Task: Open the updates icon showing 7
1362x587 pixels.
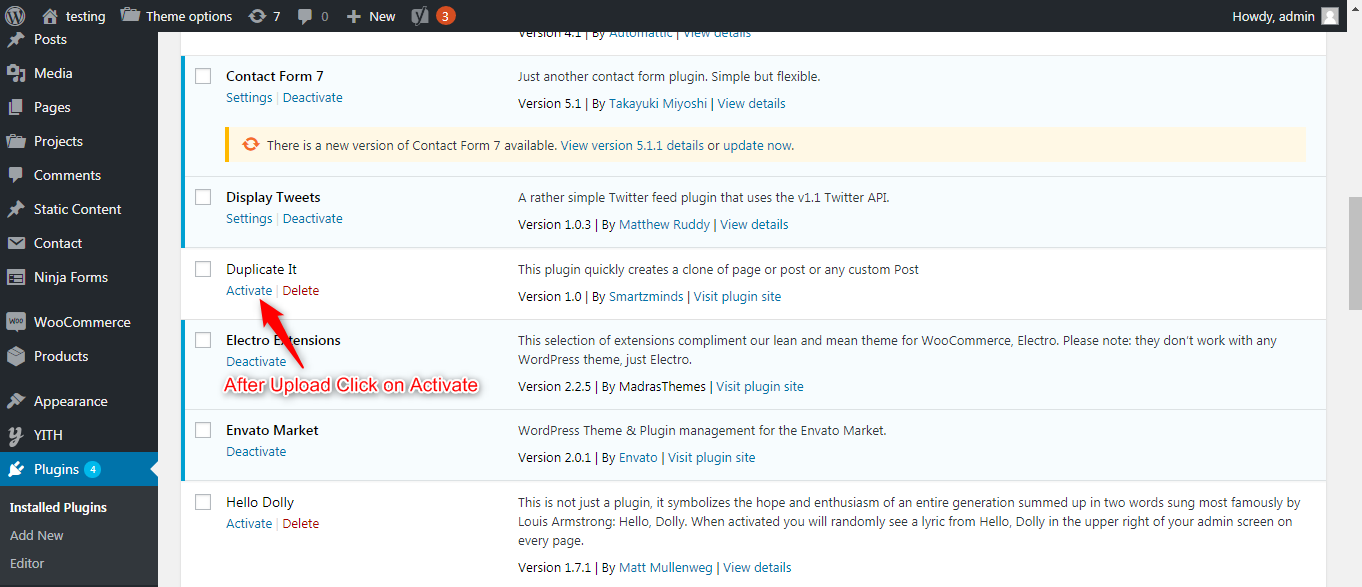Action: pyautogui.click(x=257, y=16)
